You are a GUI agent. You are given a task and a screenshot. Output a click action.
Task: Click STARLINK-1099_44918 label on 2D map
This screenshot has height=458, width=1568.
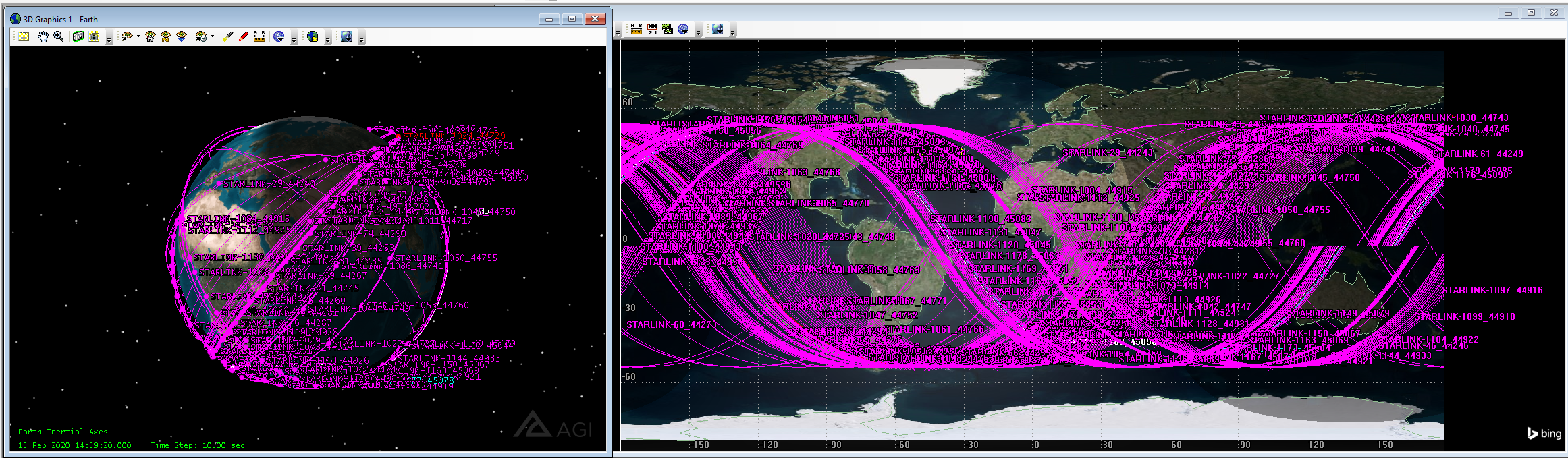1465,316
